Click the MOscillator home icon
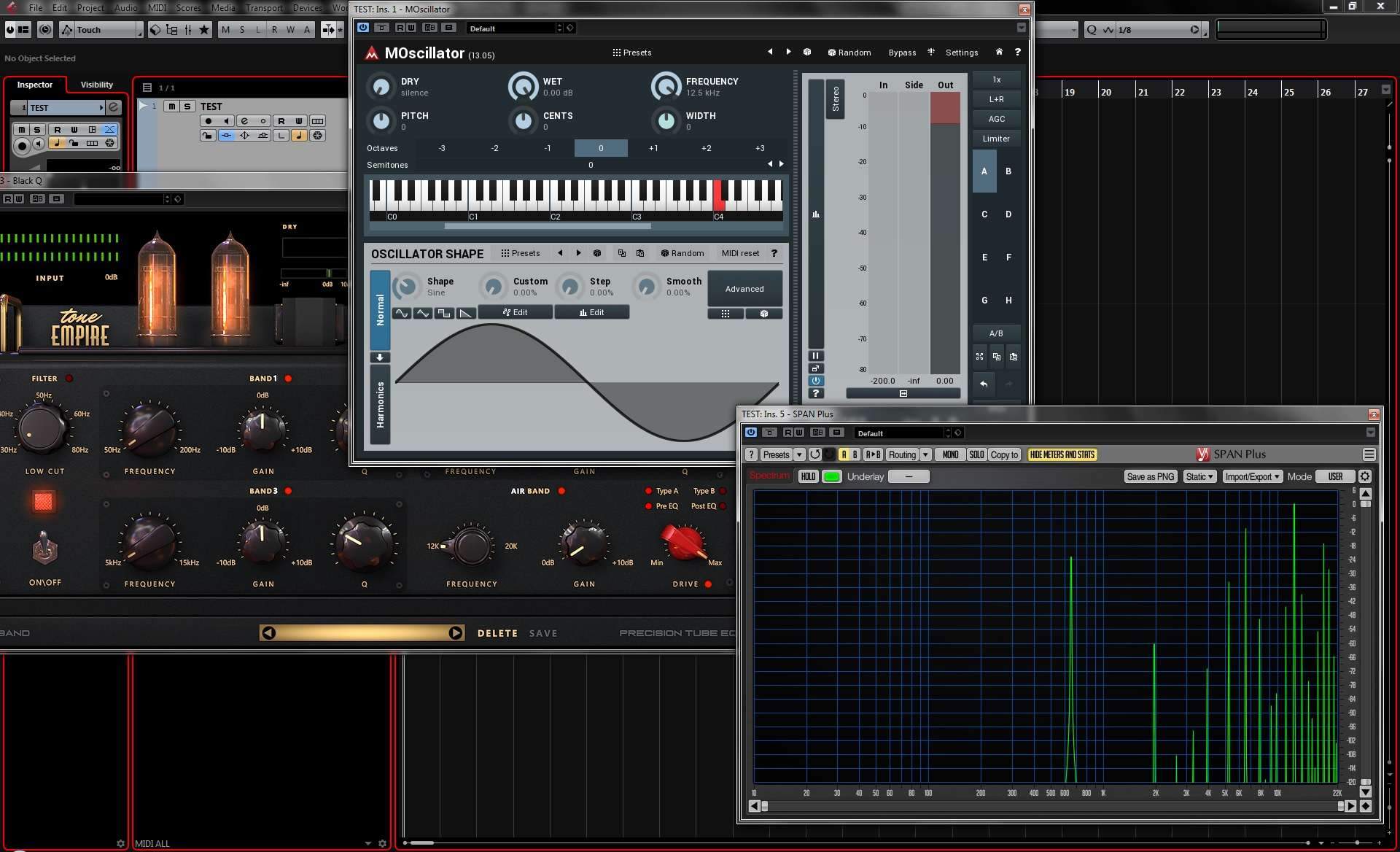1400x852 pixels. (x=999, y=53)
